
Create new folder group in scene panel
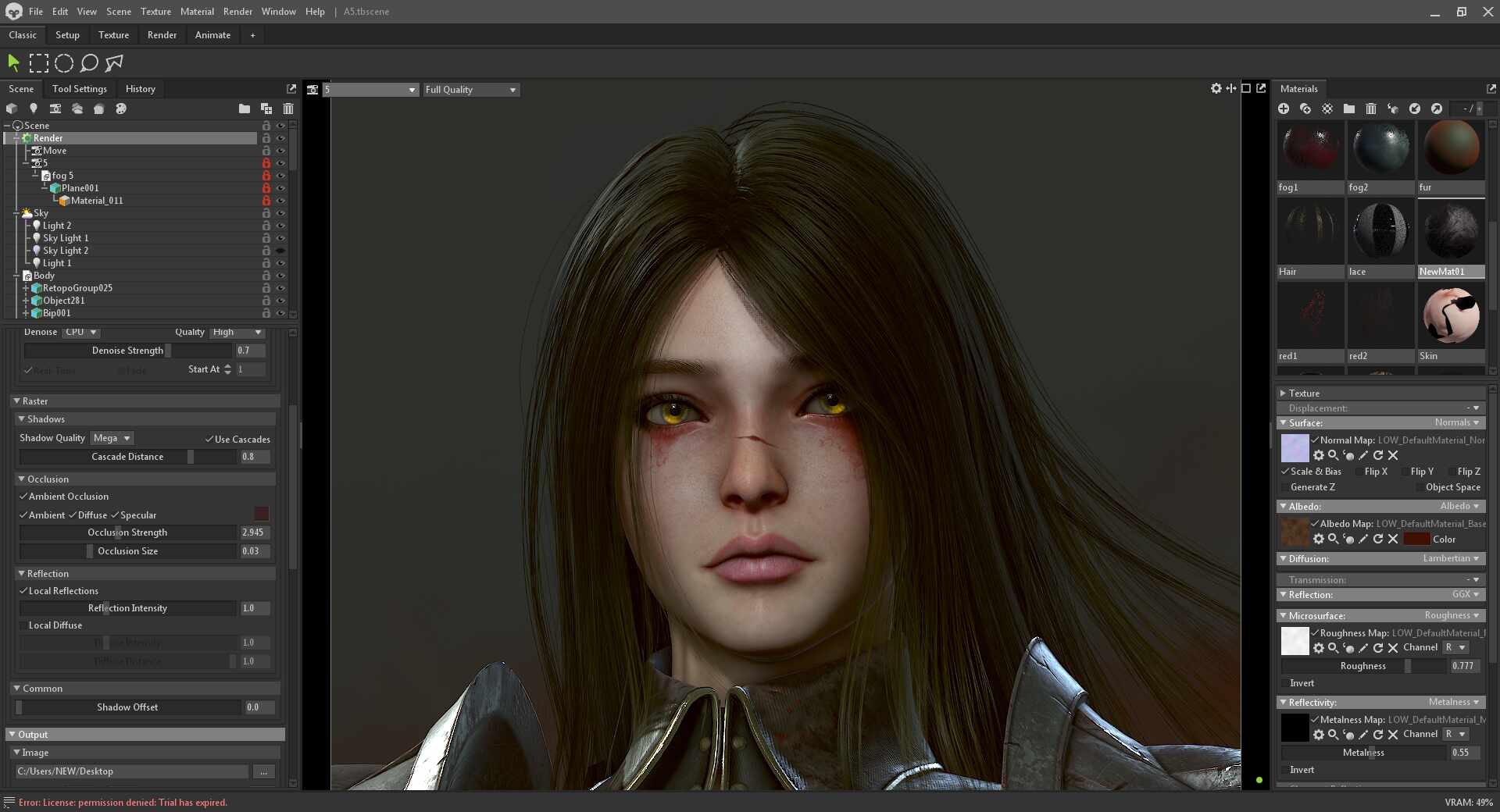tap(245, 109)
